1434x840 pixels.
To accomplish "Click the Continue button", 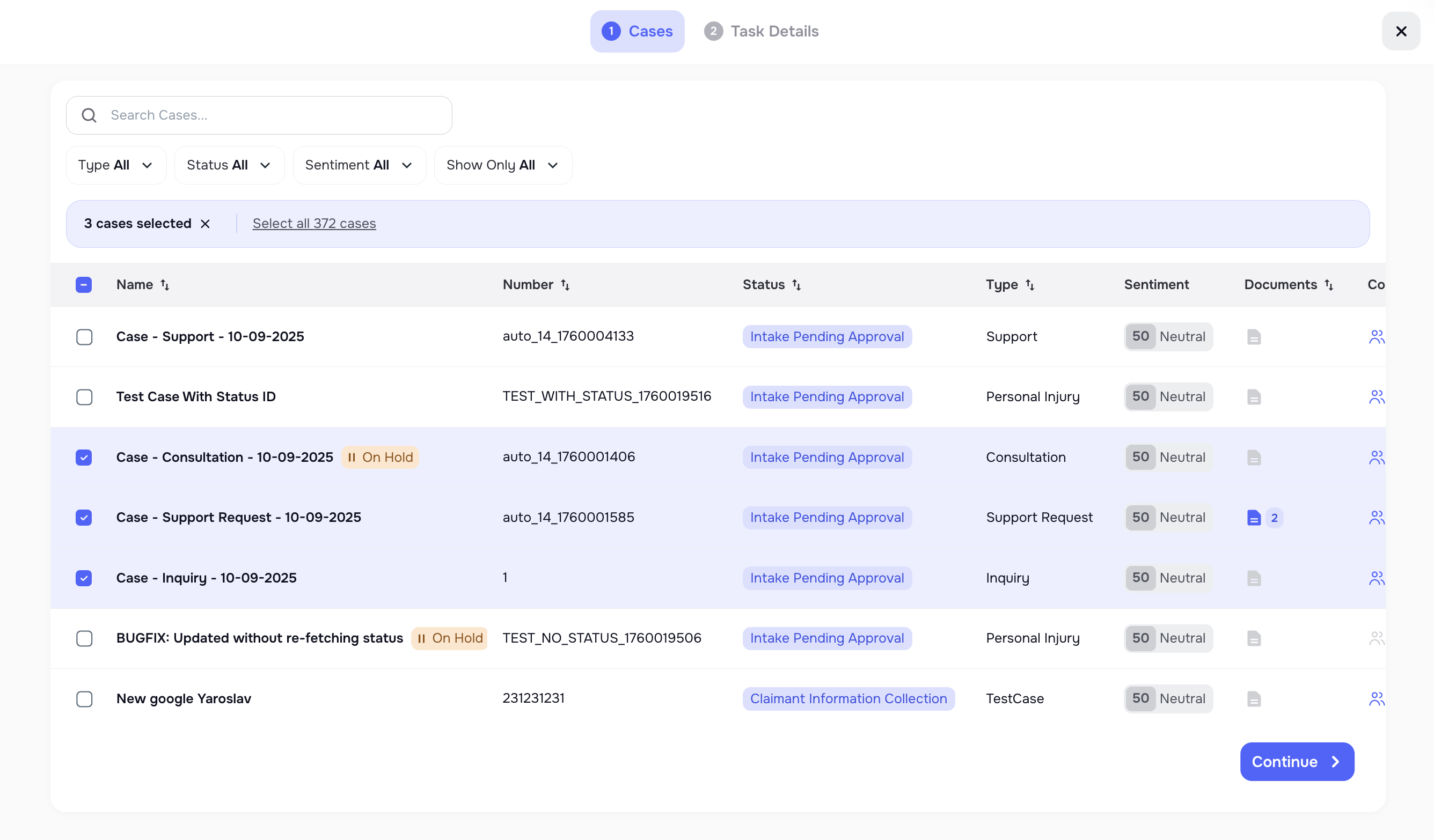I will pyautogui.click(x=1297, y=761).
